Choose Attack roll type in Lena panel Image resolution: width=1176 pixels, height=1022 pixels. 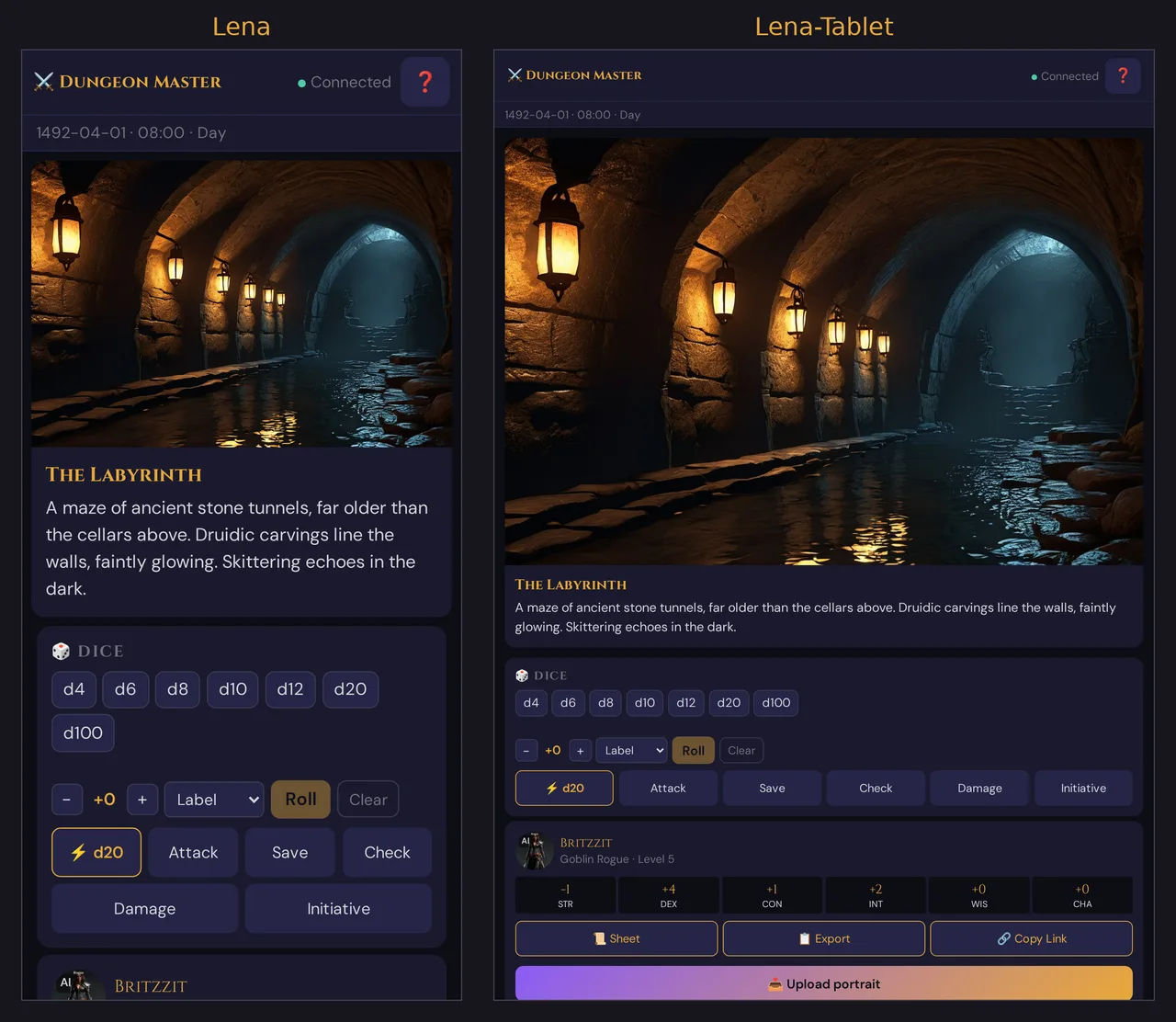pos(193,853)
